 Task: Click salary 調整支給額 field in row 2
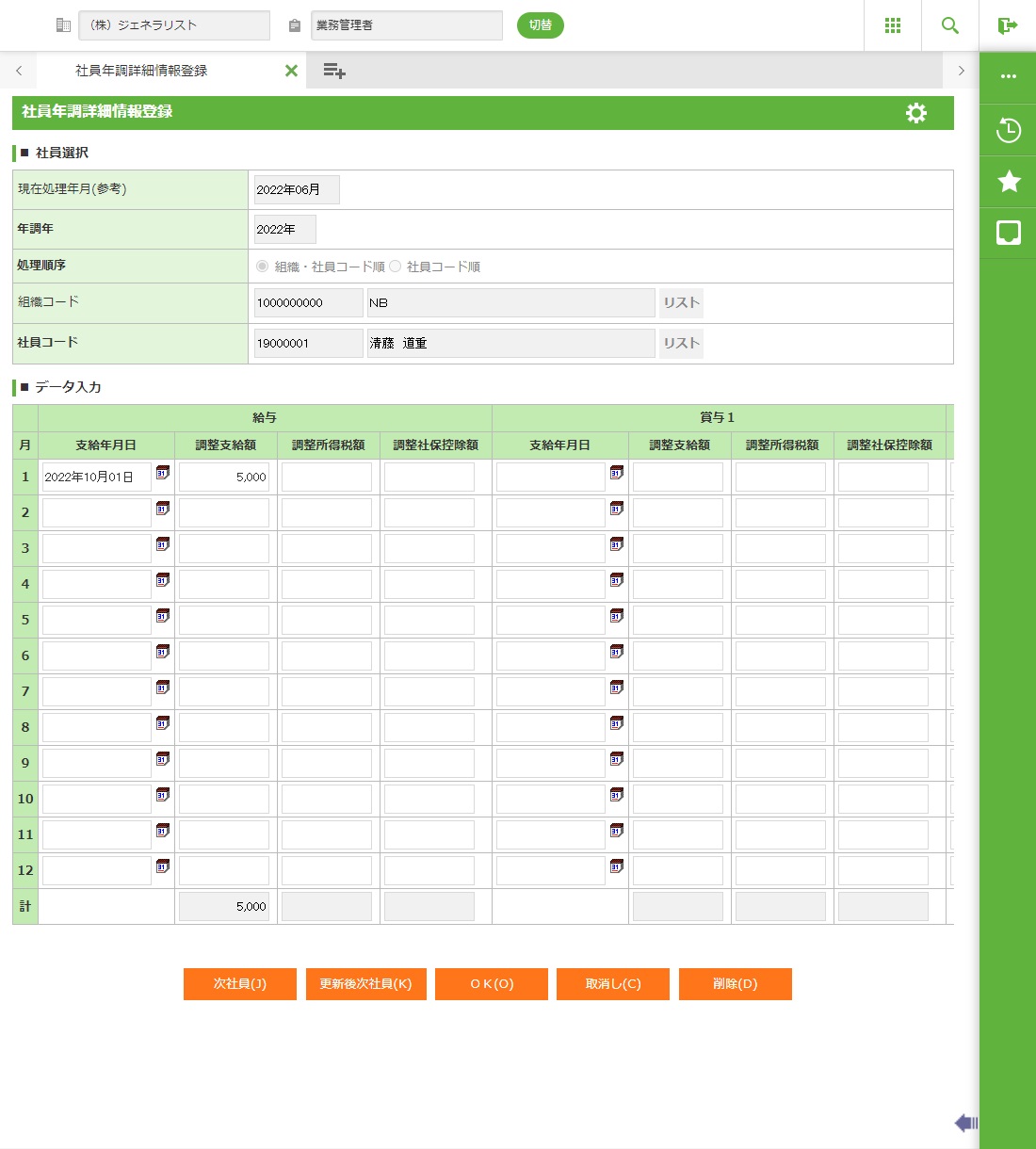click(224, 513)
